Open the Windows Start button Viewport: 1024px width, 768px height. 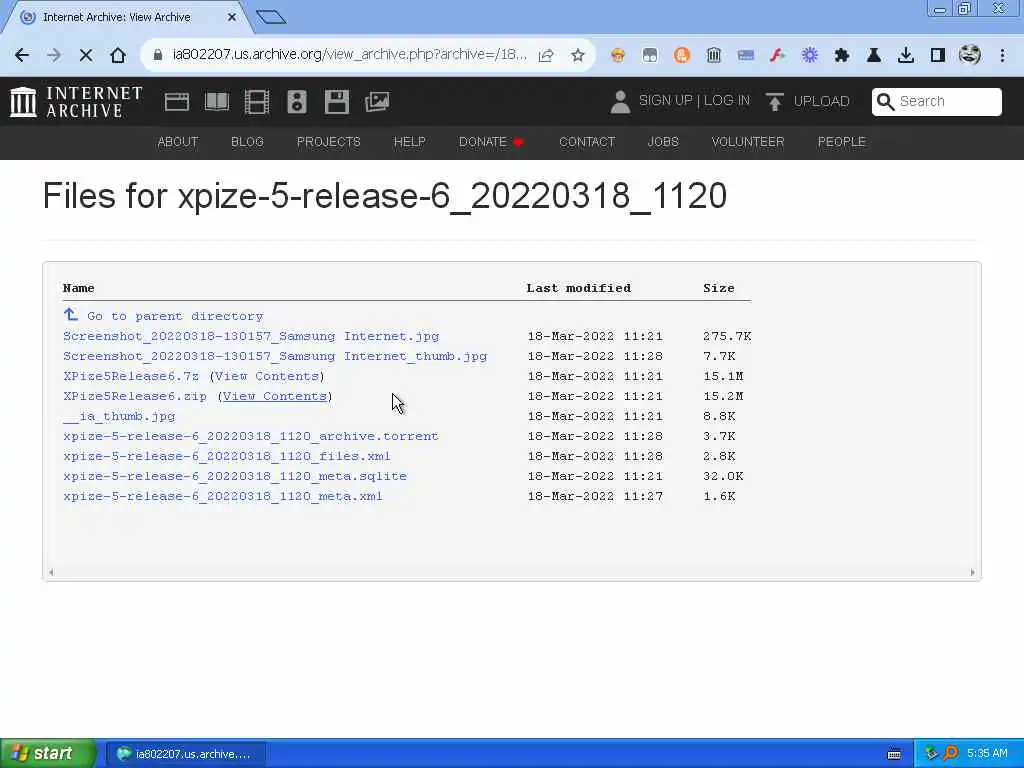(48, 754)
